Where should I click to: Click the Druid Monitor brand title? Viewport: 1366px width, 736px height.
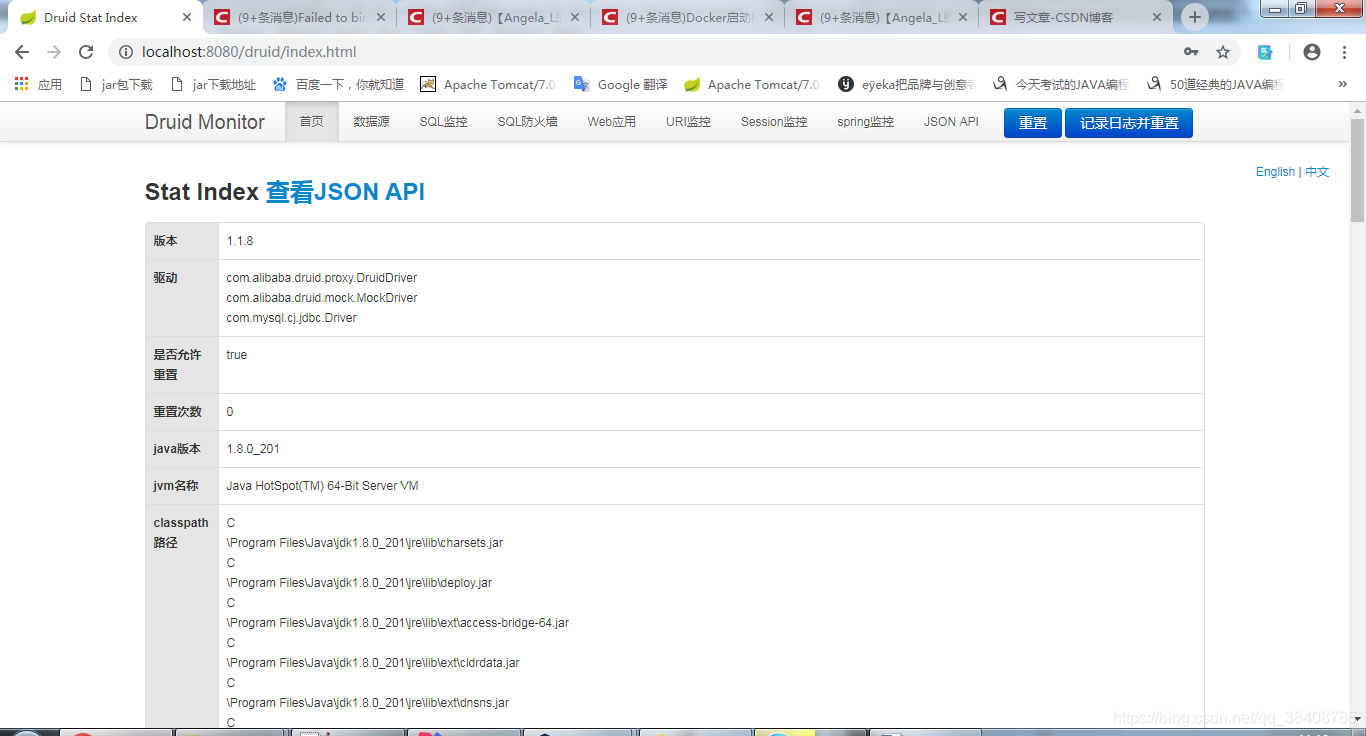(x=205, y=122)
